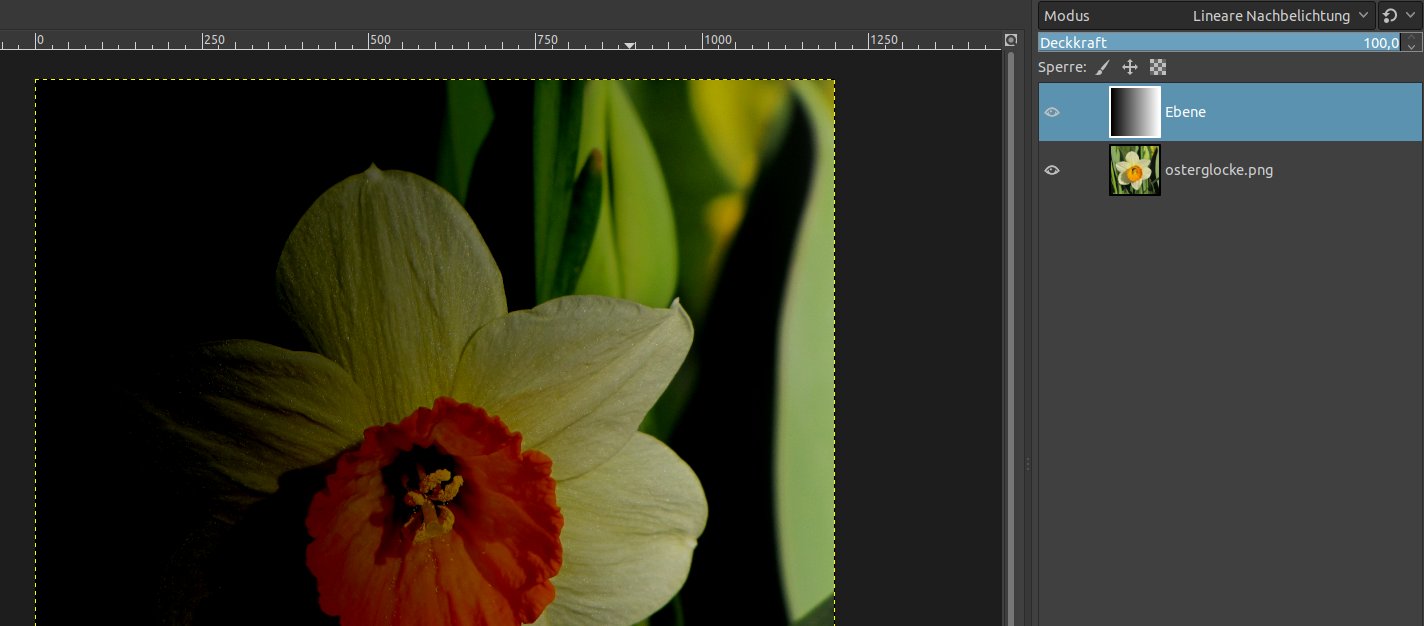Hide the osterglocke.png layer
This screenshot has width=1424, height=626.
[x=1052, y=170]
